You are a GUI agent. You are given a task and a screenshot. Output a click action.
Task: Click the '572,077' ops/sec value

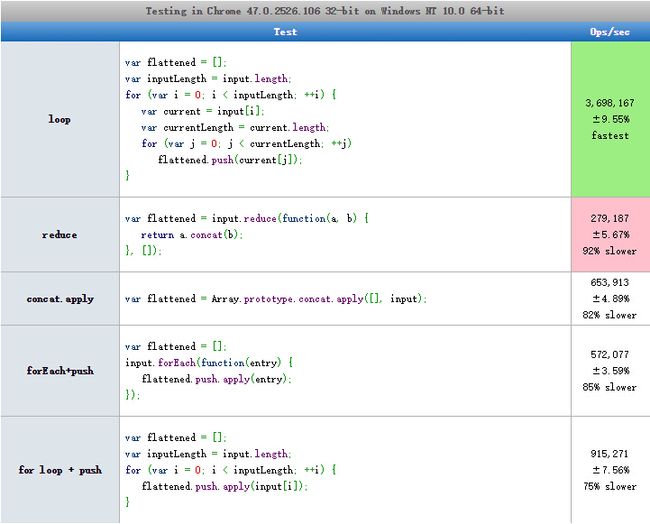point(610,354)
